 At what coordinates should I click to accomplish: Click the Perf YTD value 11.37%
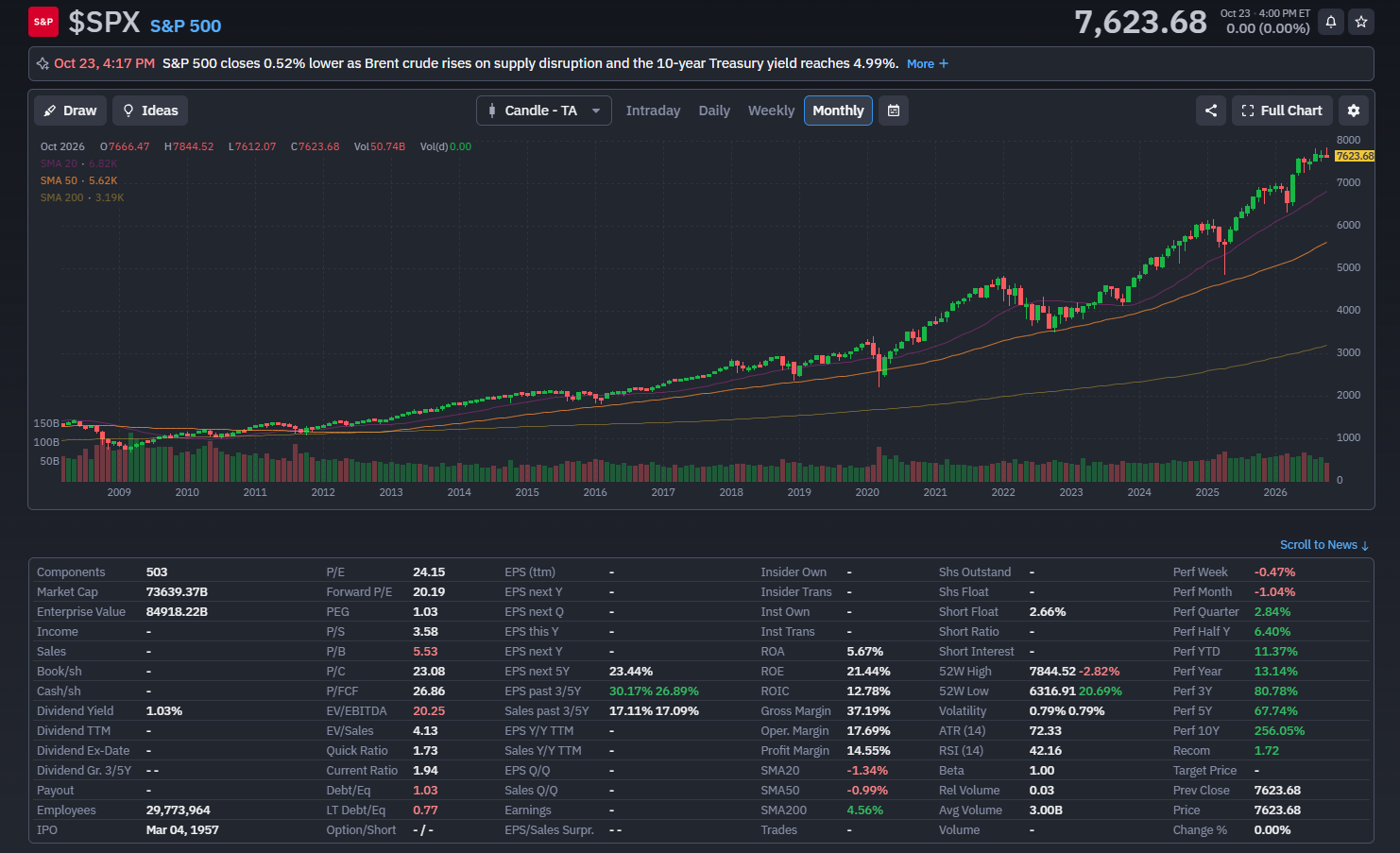(x=1276, y=652)
